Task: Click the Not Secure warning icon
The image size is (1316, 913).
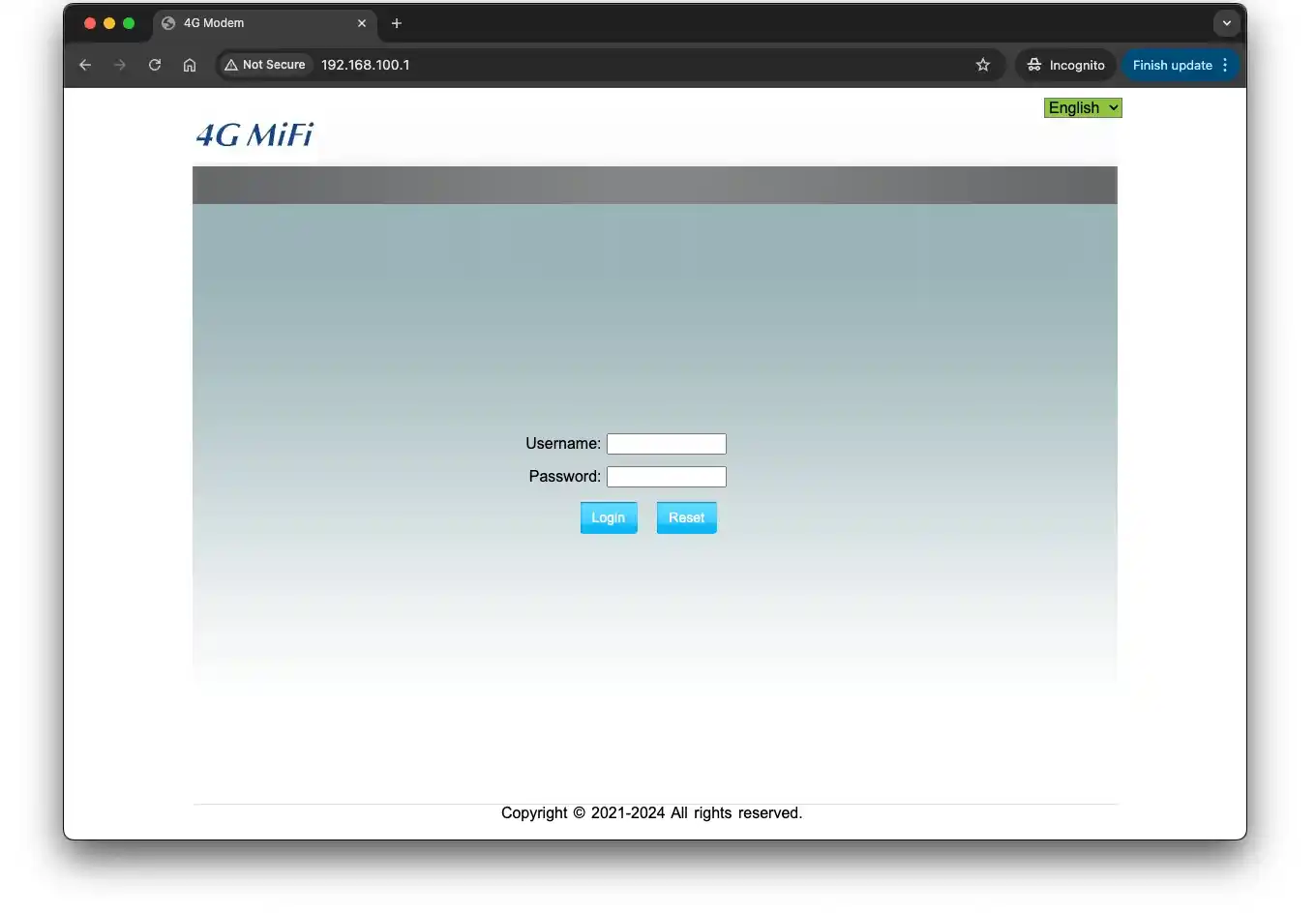Action: click(232, 65)
